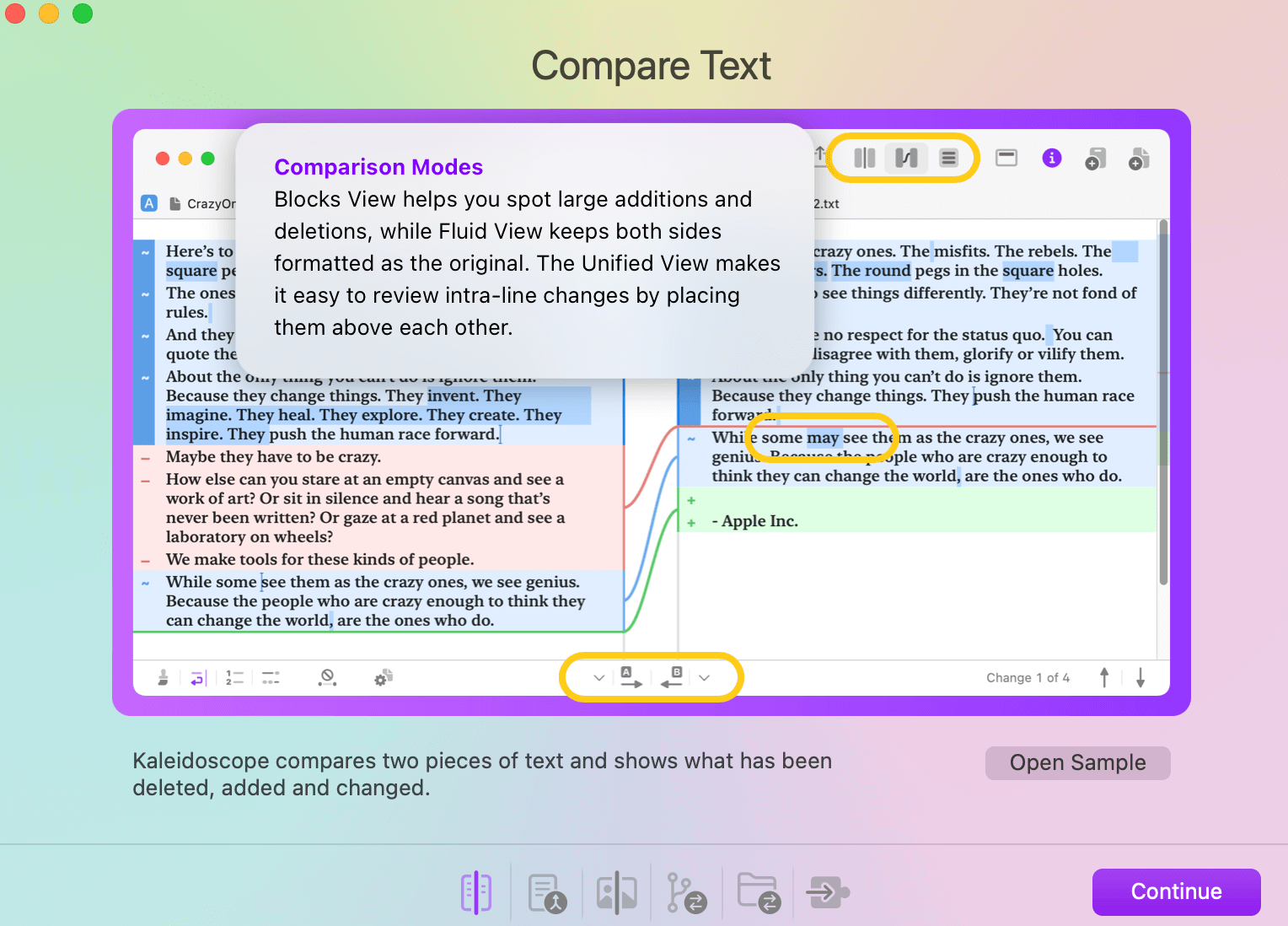Click 'Maybe they have to be crazy.' deleted line

click(x=273, y=457)
